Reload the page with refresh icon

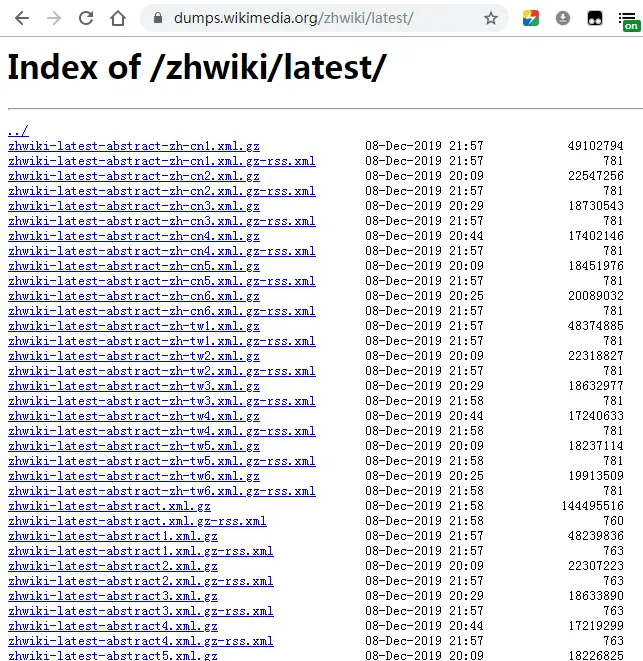(x=86, y=18)
